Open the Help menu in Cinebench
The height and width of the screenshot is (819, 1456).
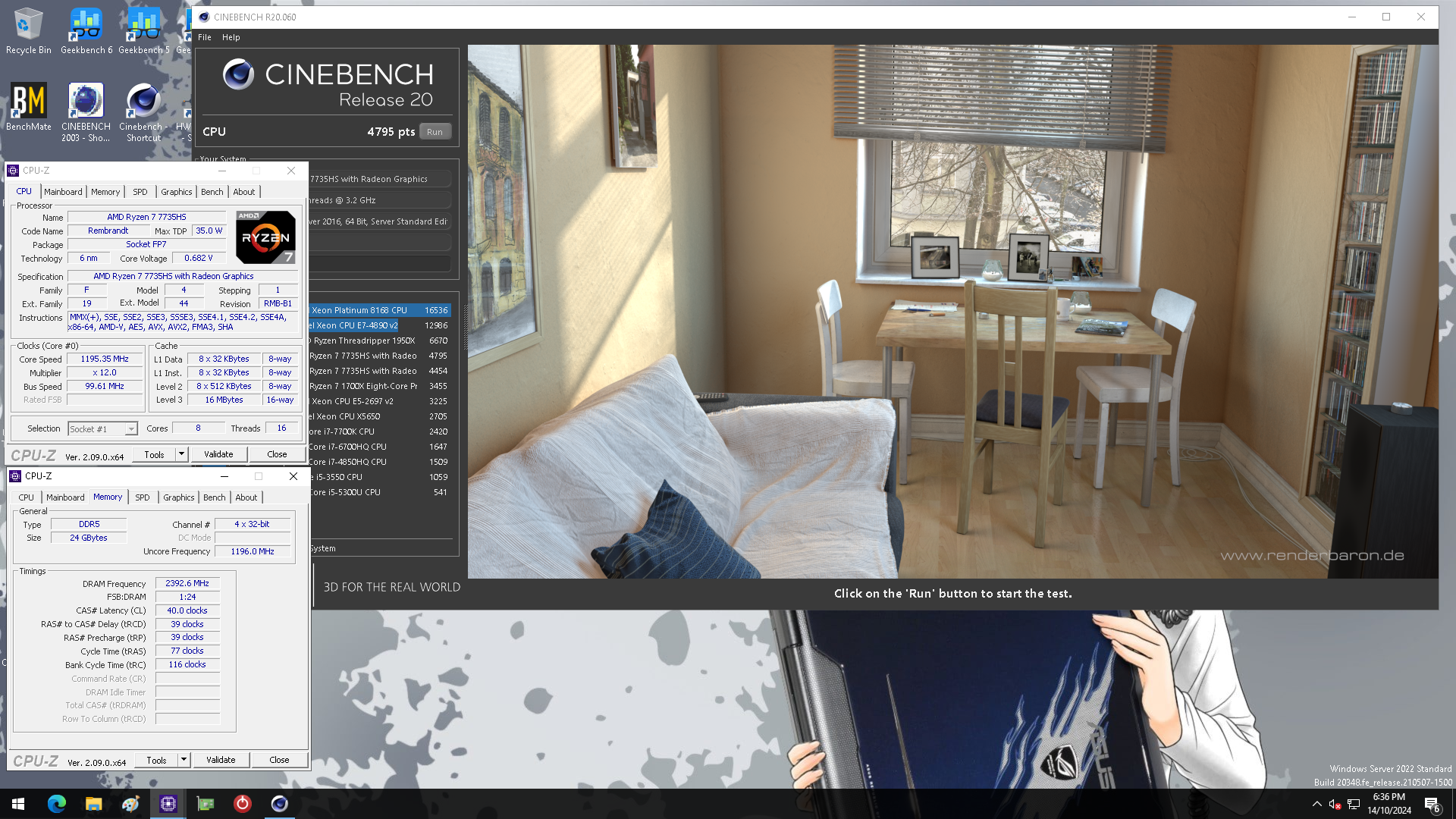231,37
